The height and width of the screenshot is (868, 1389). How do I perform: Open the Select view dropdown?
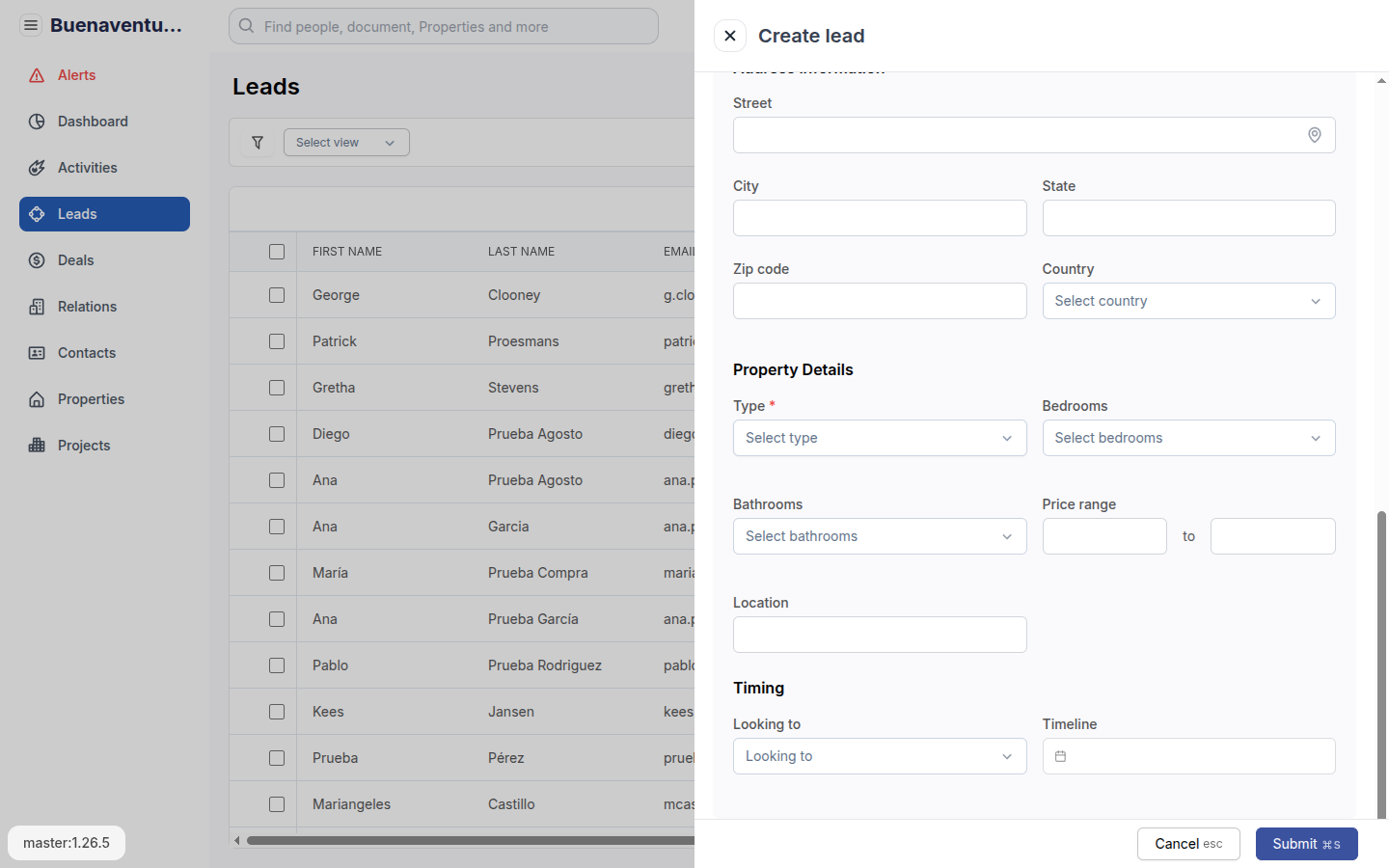pos(346,143)
